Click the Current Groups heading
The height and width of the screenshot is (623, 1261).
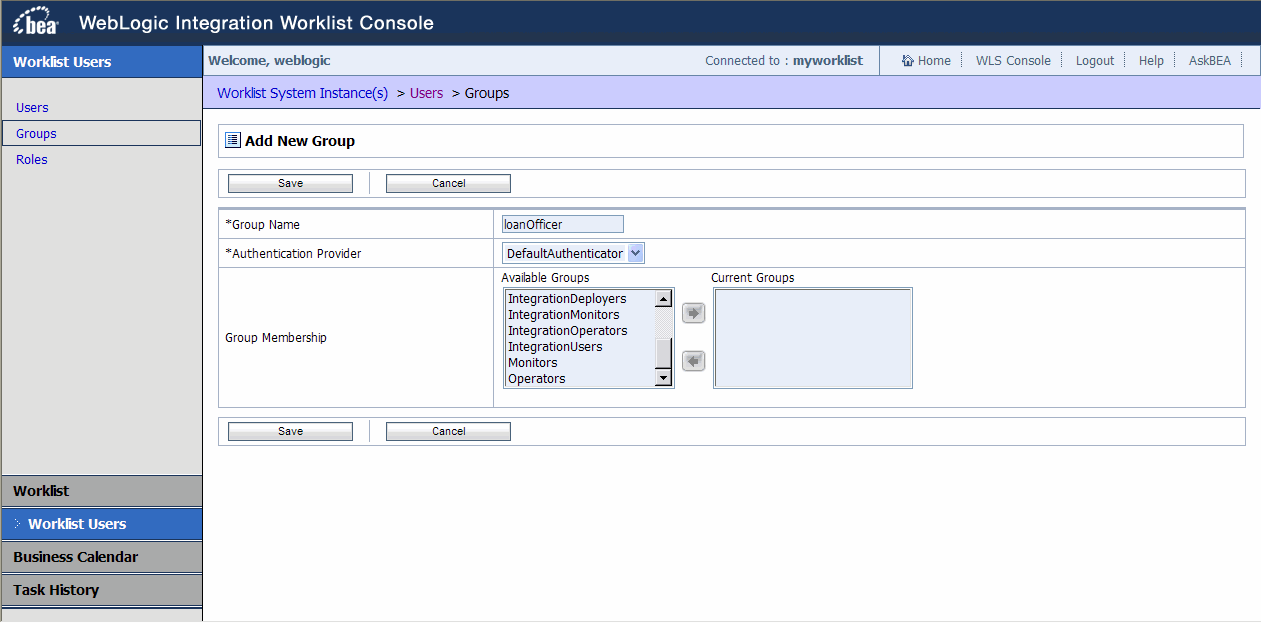pos(753,278)
